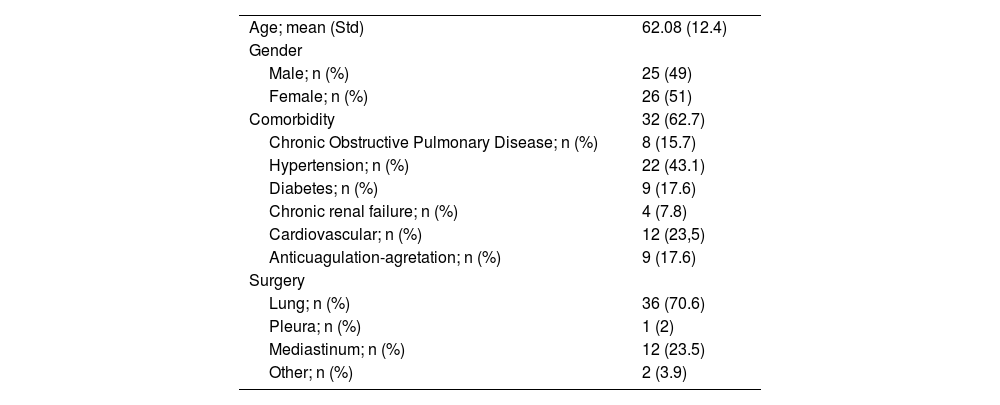The height and width of the screenshot is (405, 1000).
Task: Select the Chronic Obstructive Pulmonary Disease label
Action: pyautogui.click(x=433, y=143)
